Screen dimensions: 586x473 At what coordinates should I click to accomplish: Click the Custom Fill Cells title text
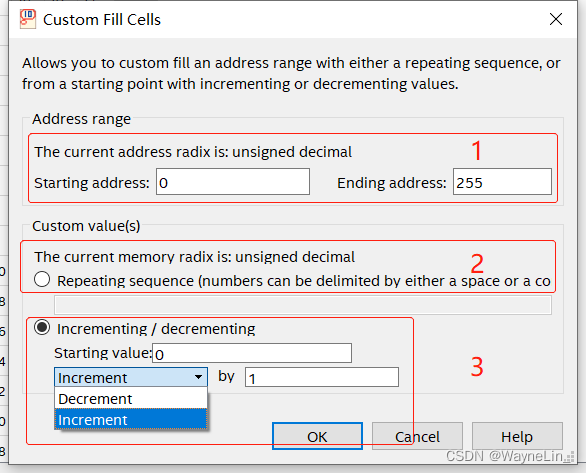pos(102,20)
